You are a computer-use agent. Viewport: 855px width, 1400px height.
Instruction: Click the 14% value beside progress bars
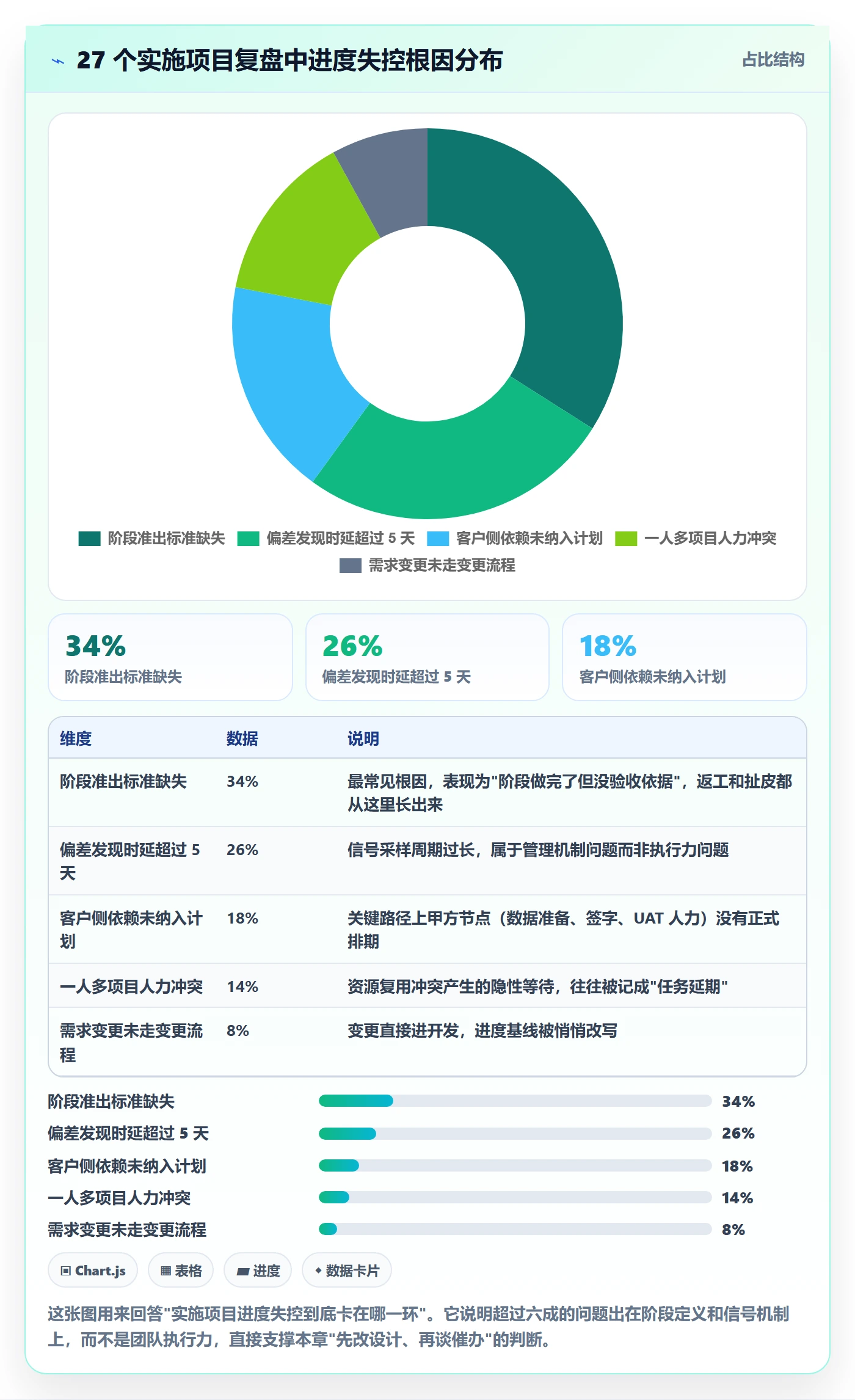pyautogui.click(x=737, y=1198)
